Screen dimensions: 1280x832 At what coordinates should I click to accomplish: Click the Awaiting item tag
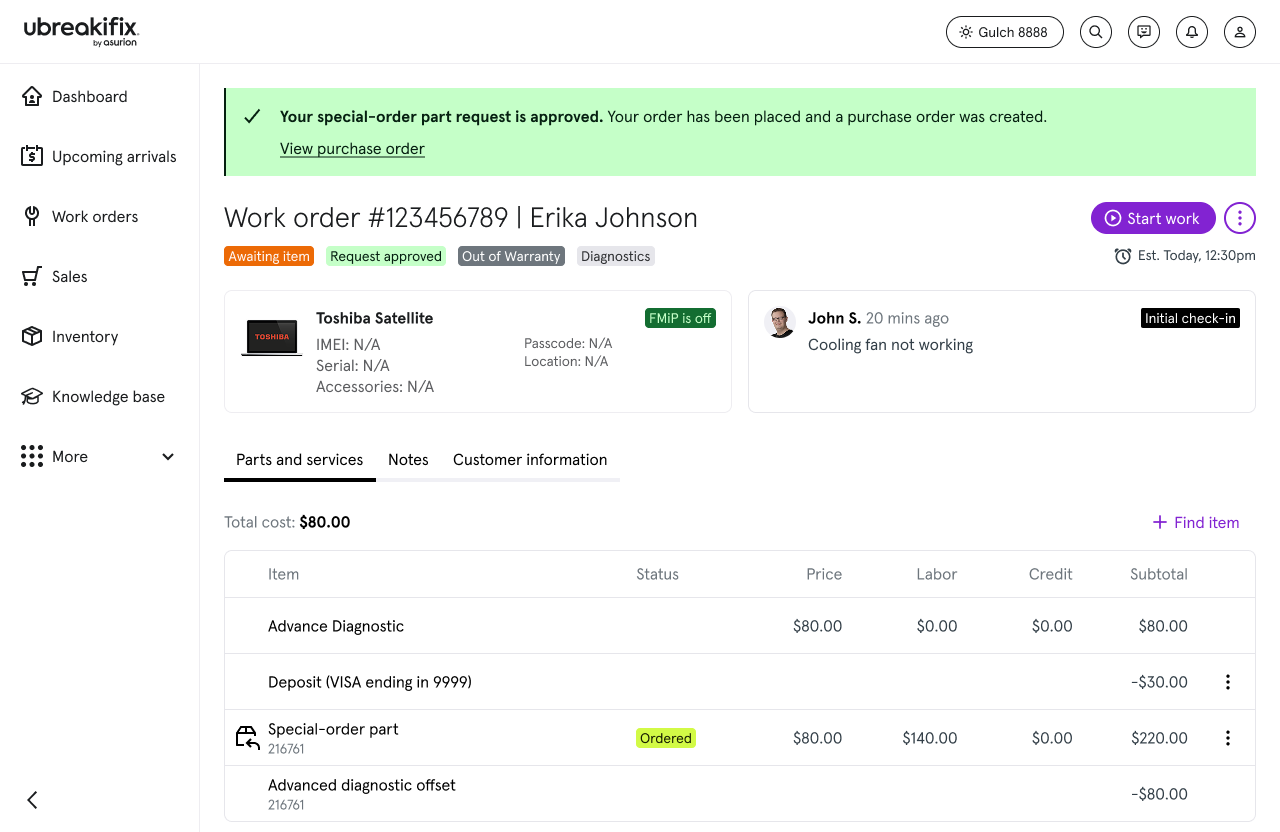(x=269, y=256)
